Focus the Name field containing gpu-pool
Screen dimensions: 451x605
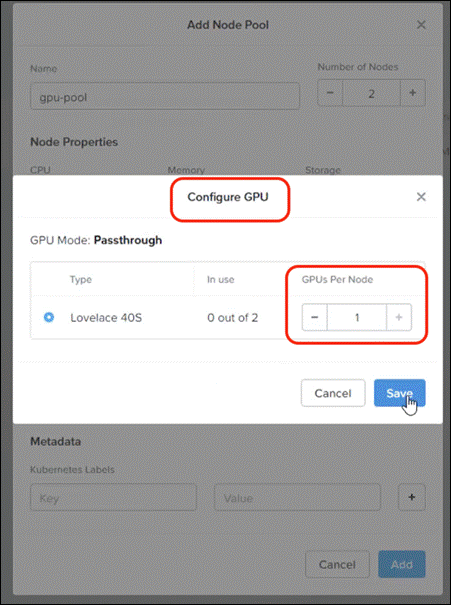click(x=165, y=96)
